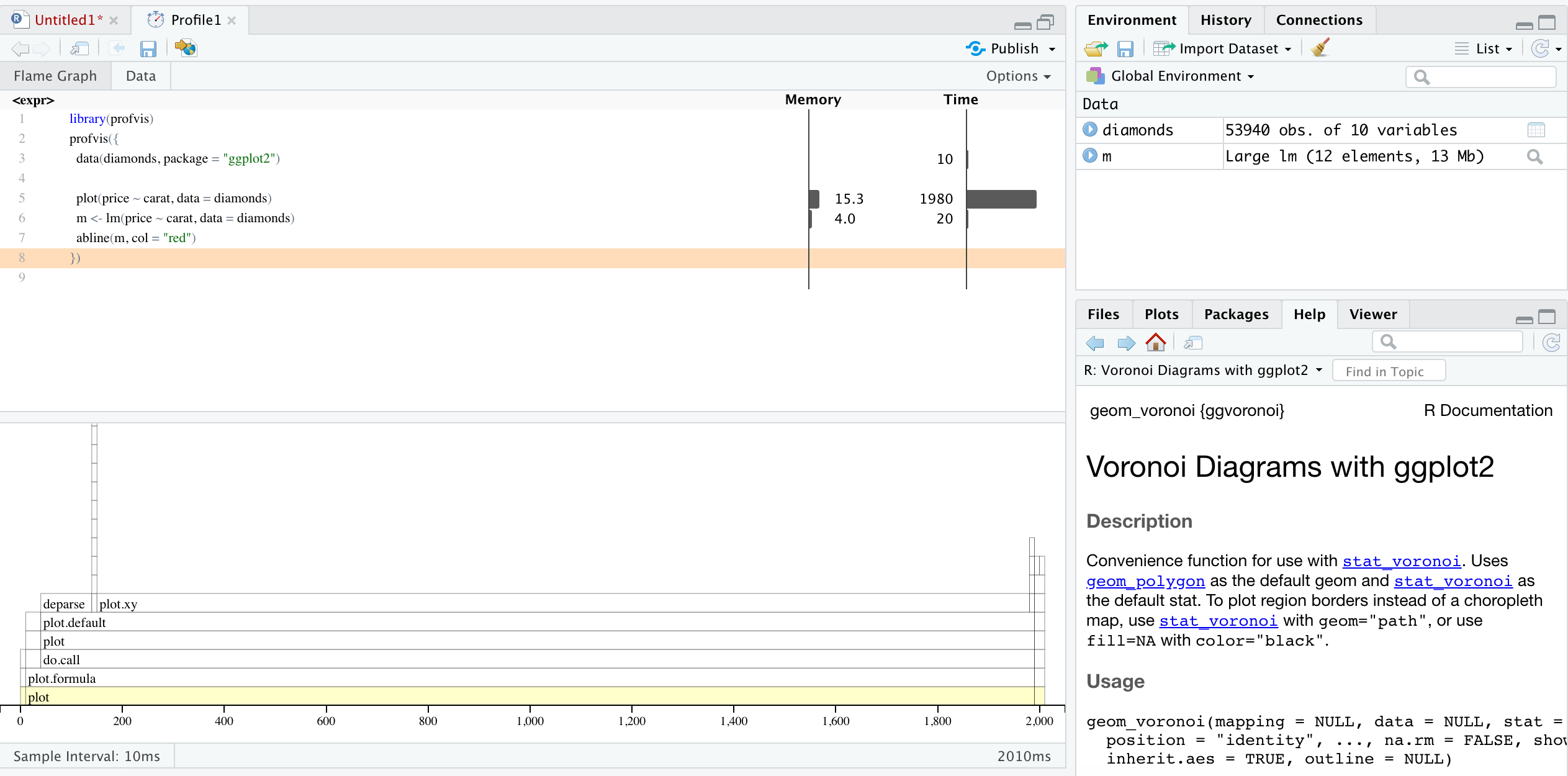The height and width of the screenshot is (776, 1568).
Task: Expand the m lm object
Action: [x=1090, y=155]
